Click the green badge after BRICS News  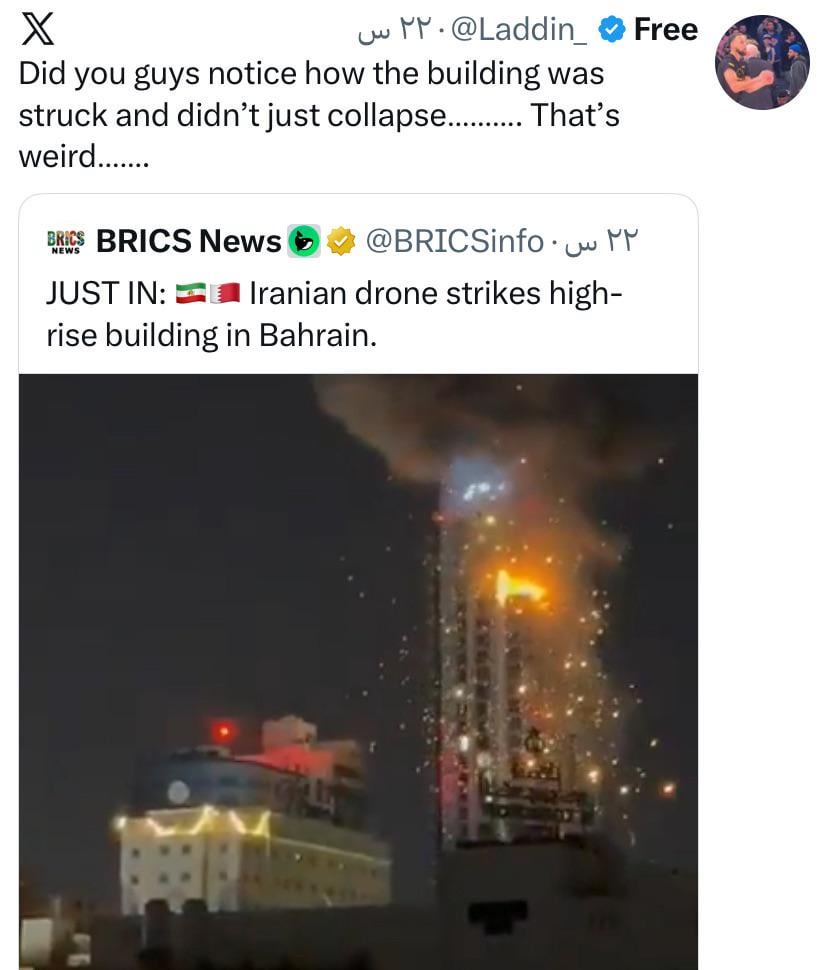coord(304,241)
